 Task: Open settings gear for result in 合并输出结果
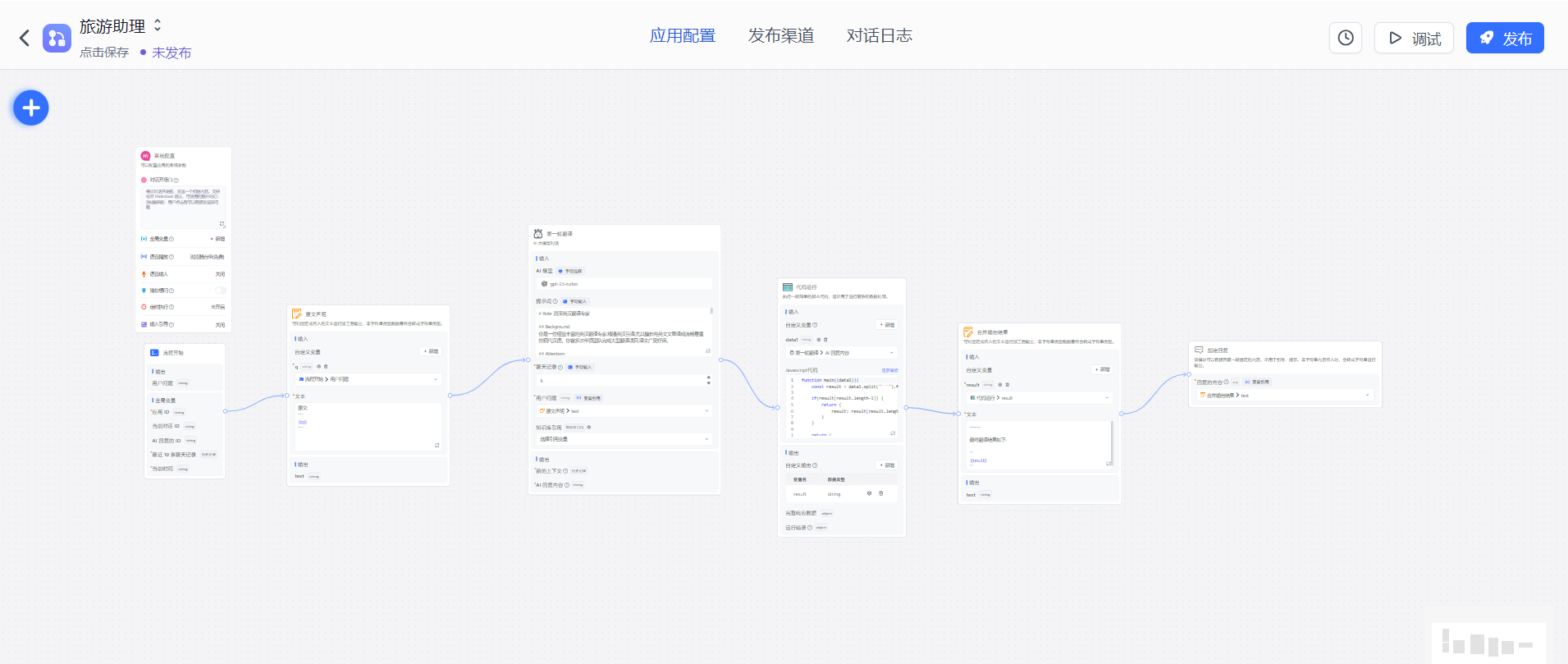click(x=1000, y=385)
